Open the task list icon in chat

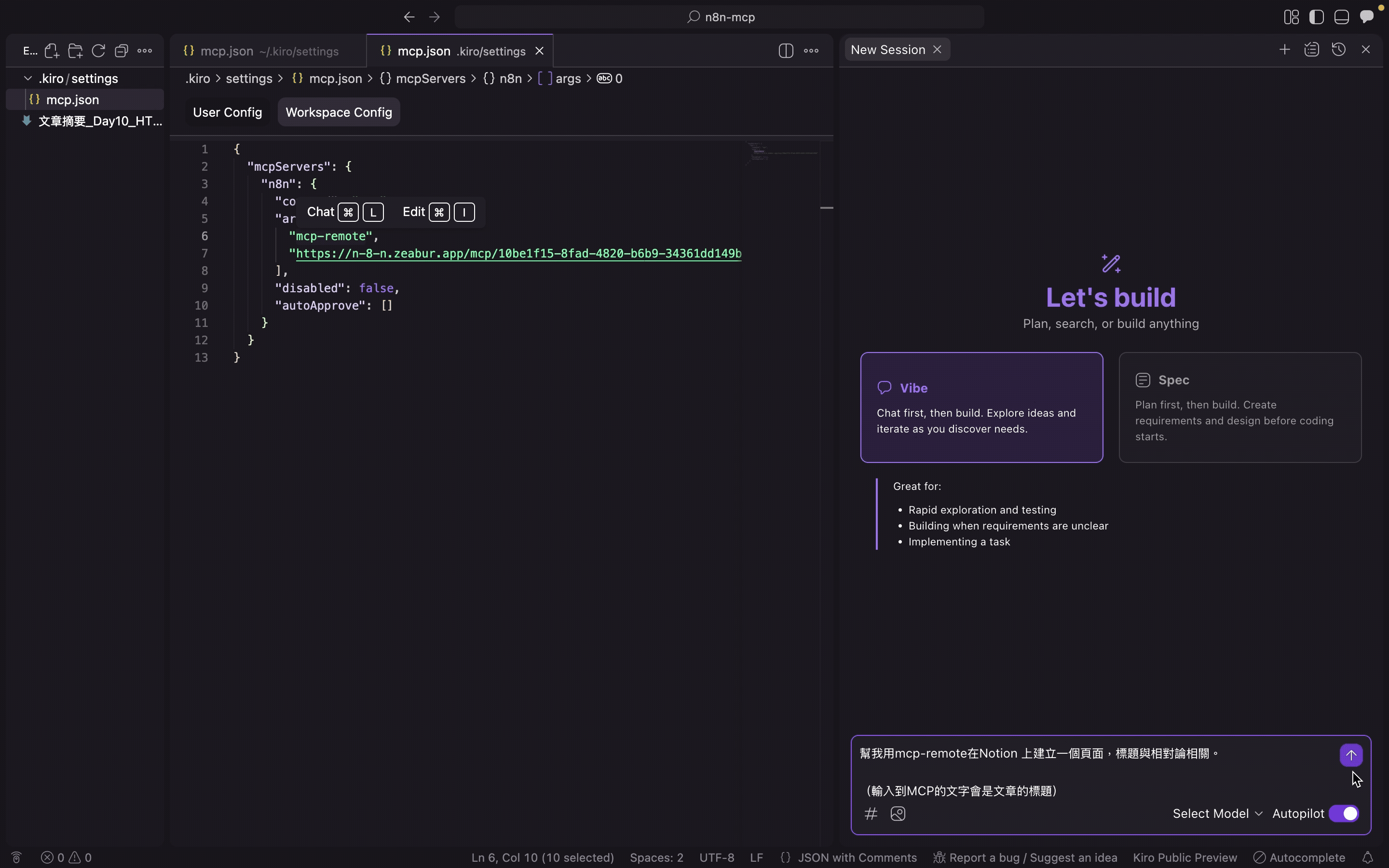1311,50
